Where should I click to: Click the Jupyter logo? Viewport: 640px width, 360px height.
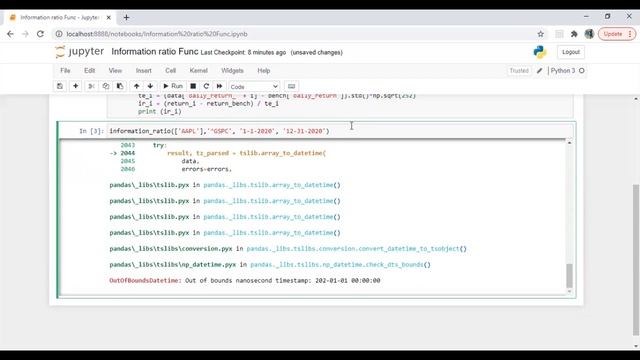pos(80,52)
